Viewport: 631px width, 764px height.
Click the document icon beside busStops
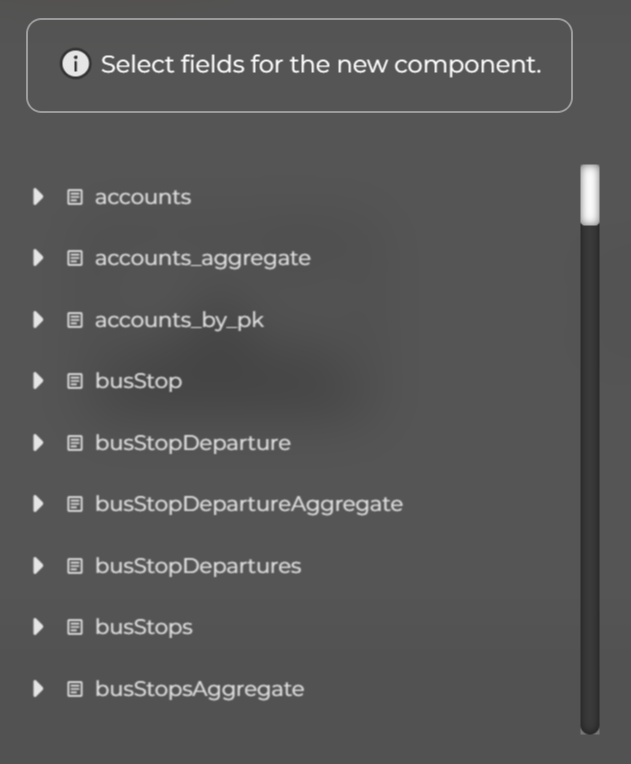(75, 627)
